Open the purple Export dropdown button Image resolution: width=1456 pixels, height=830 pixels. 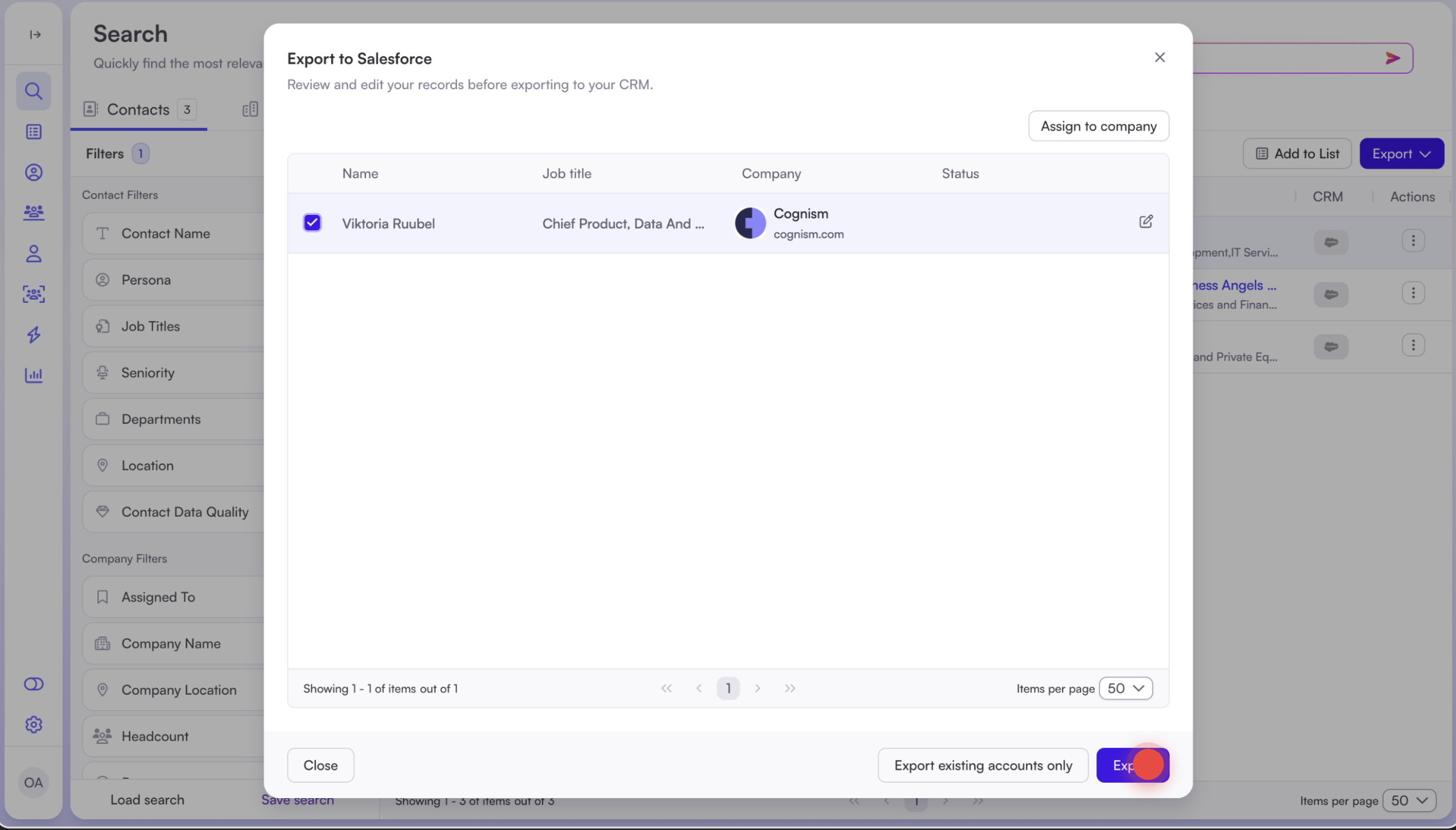[x=1401, y=153]
